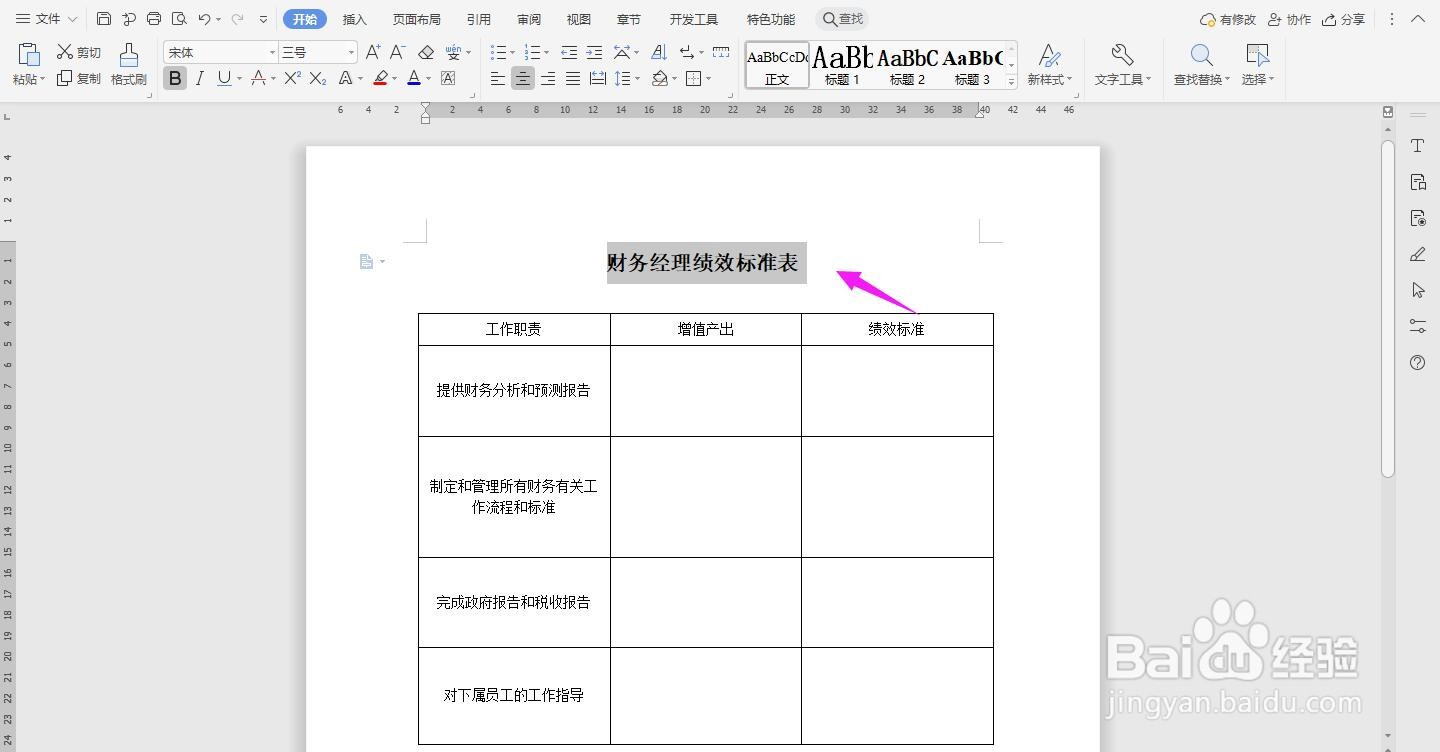Apply the 标题 1 heading style
The height and width of the screenshot is (752, 1440).
(842, 65)
